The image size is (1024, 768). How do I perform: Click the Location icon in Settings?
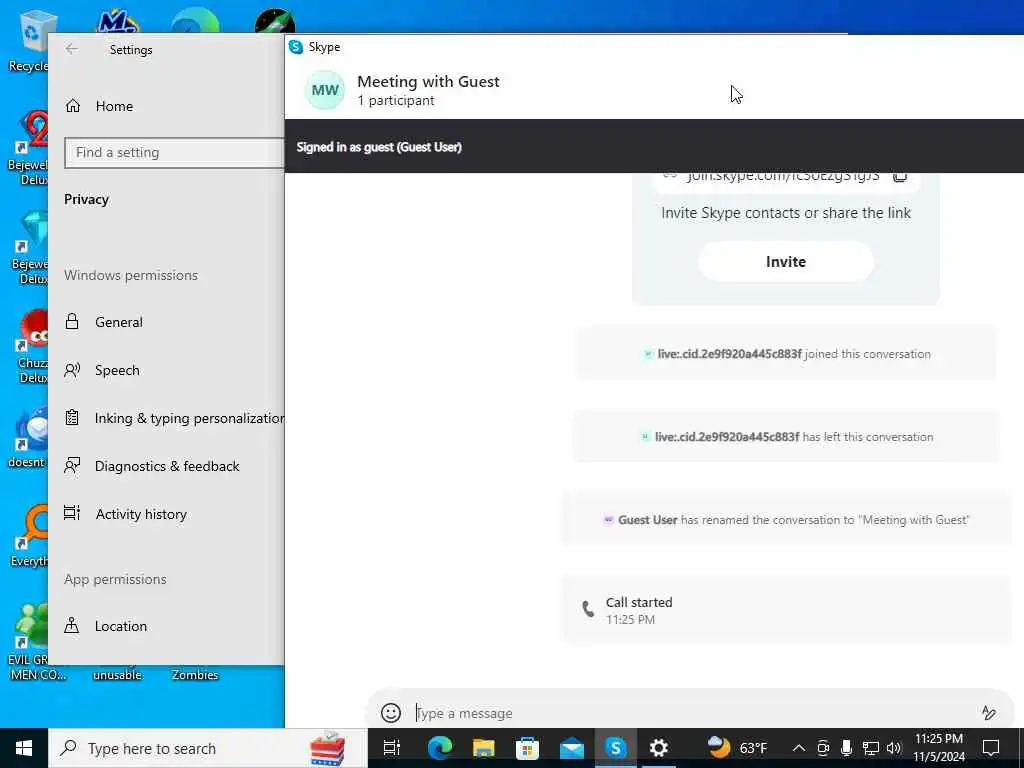pos(72,626)
